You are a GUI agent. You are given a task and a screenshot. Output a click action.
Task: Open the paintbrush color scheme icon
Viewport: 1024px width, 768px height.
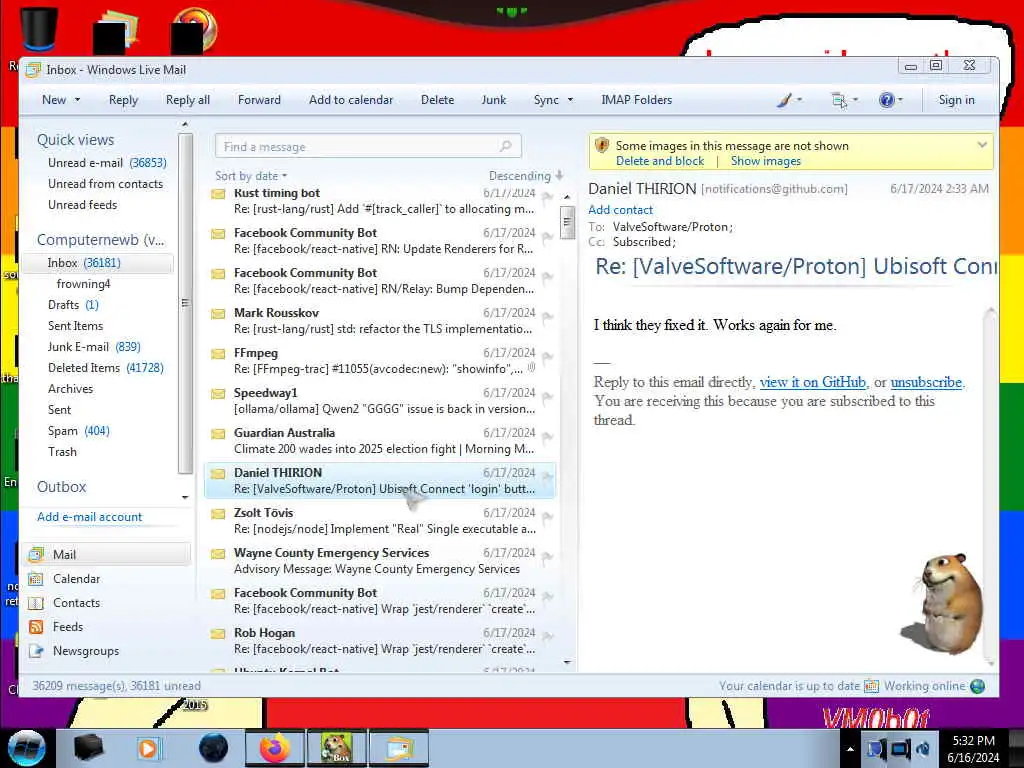784,100
